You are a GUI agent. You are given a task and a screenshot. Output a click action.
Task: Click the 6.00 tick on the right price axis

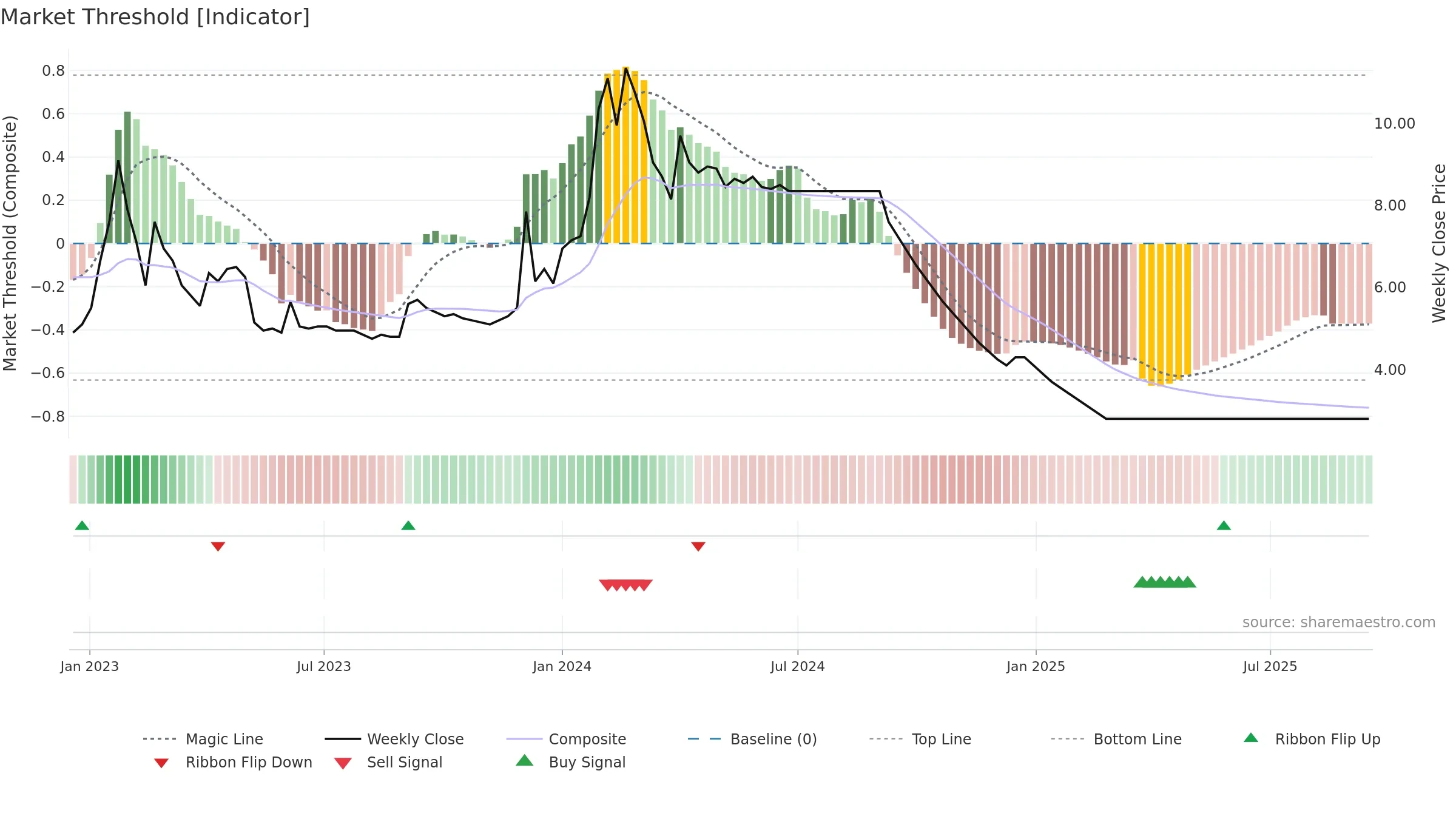pyautogui.click(x=1390, y=288)
